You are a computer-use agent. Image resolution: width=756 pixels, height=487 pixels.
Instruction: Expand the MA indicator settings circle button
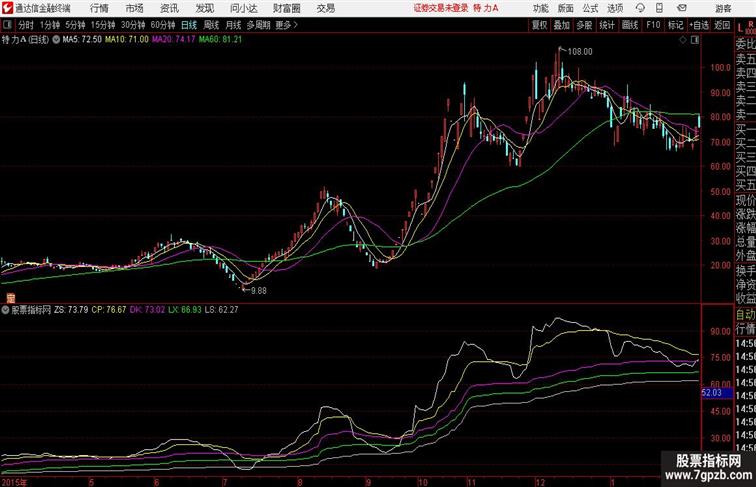(x=56, y=40)
